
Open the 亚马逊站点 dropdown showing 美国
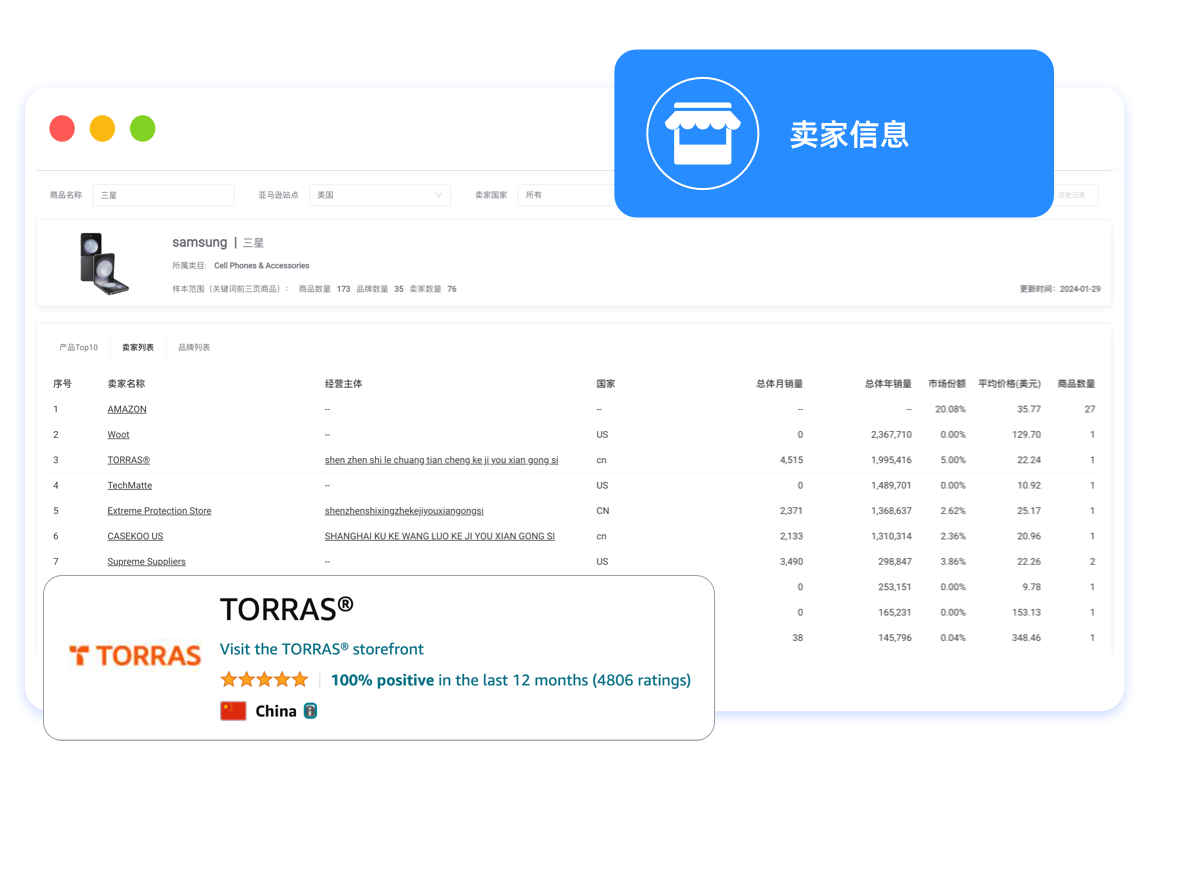click(x=380, y=195)
